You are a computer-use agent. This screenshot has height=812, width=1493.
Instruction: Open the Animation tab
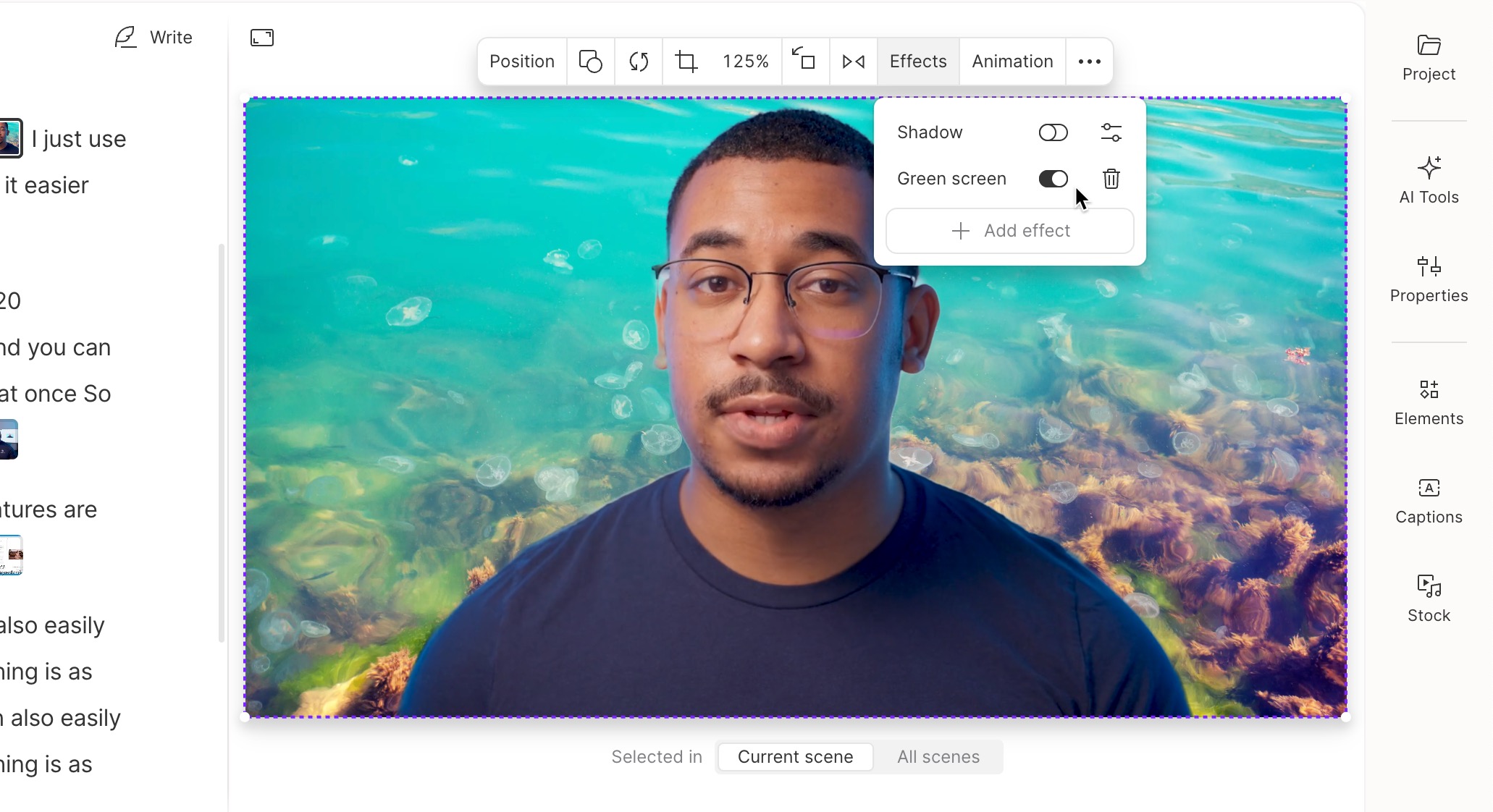[x=1012, y=62]
